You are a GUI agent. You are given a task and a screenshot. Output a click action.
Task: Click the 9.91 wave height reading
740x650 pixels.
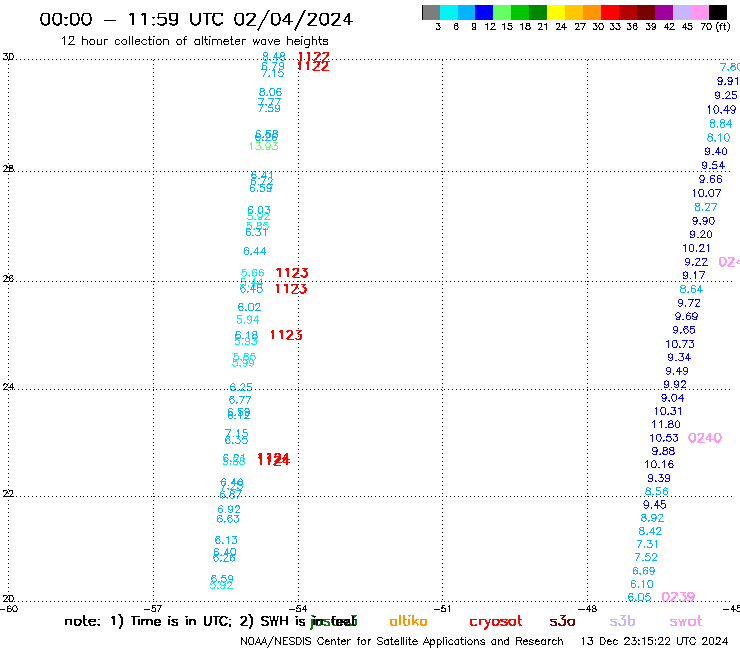(727, 81)
